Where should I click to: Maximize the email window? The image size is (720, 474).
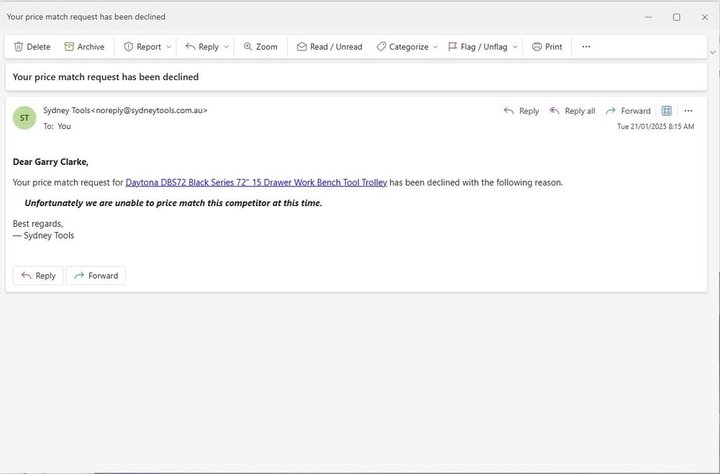tap(676, 17)
